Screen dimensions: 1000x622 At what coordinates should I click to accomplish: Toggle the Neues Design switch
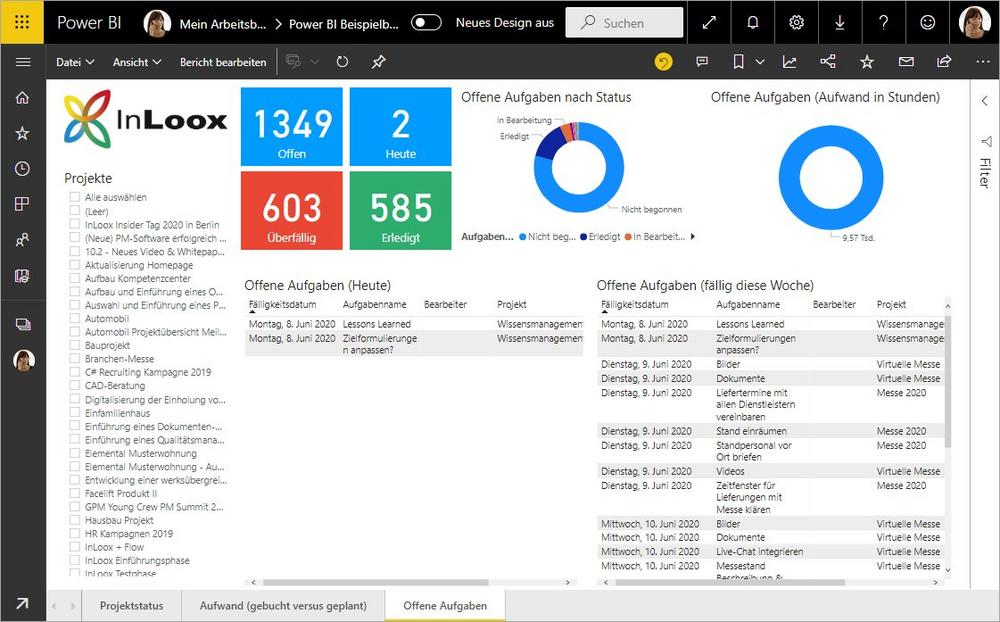(x=426, y=23)
